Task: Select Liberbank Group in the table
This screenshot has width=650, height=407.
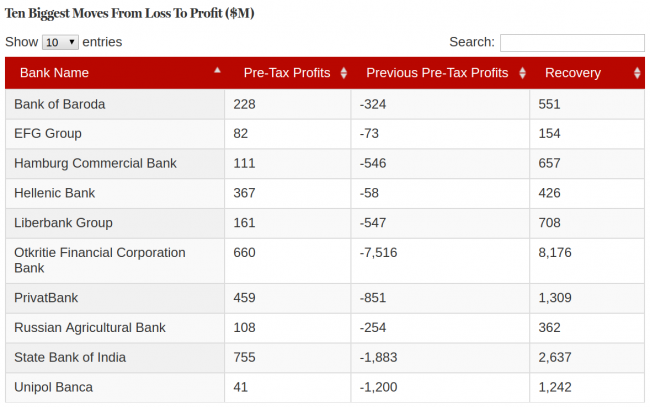Action: [x=63, y=223]
